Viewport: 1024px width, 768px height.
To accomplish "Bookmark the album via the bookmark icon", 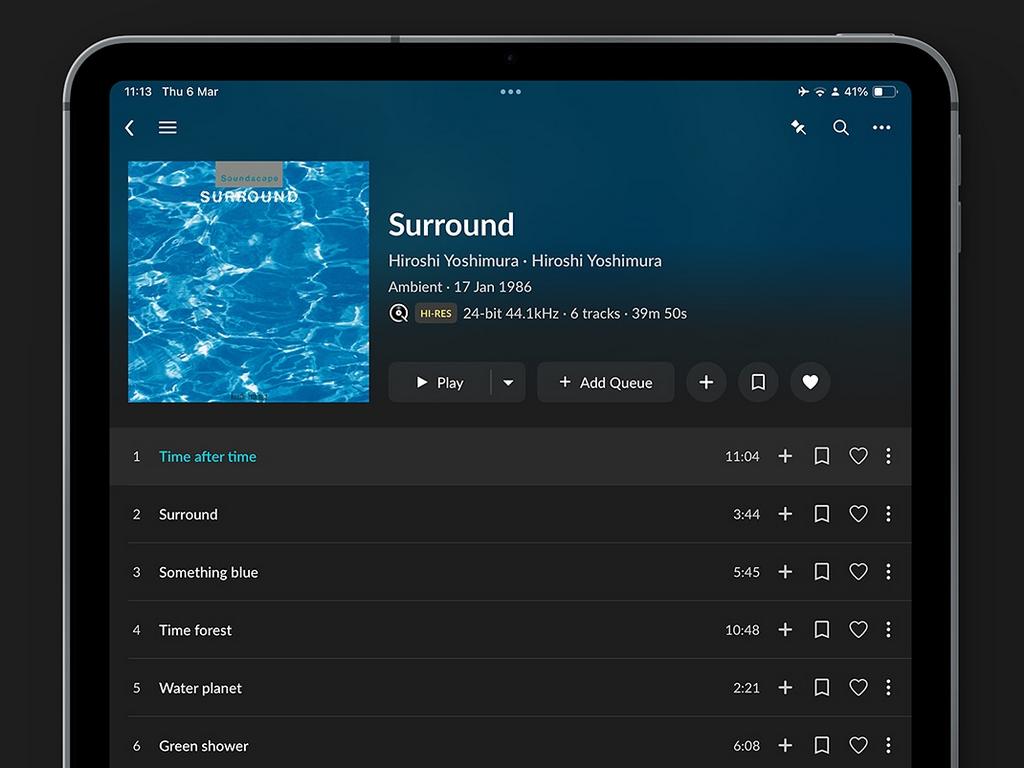I will tap(758, 382).
